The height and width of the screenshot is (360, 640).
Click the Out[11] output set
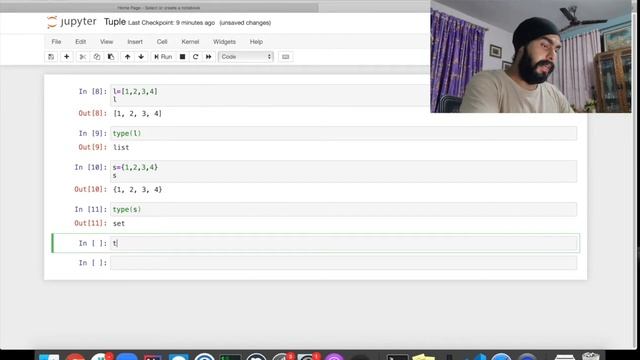click(119, 223)
